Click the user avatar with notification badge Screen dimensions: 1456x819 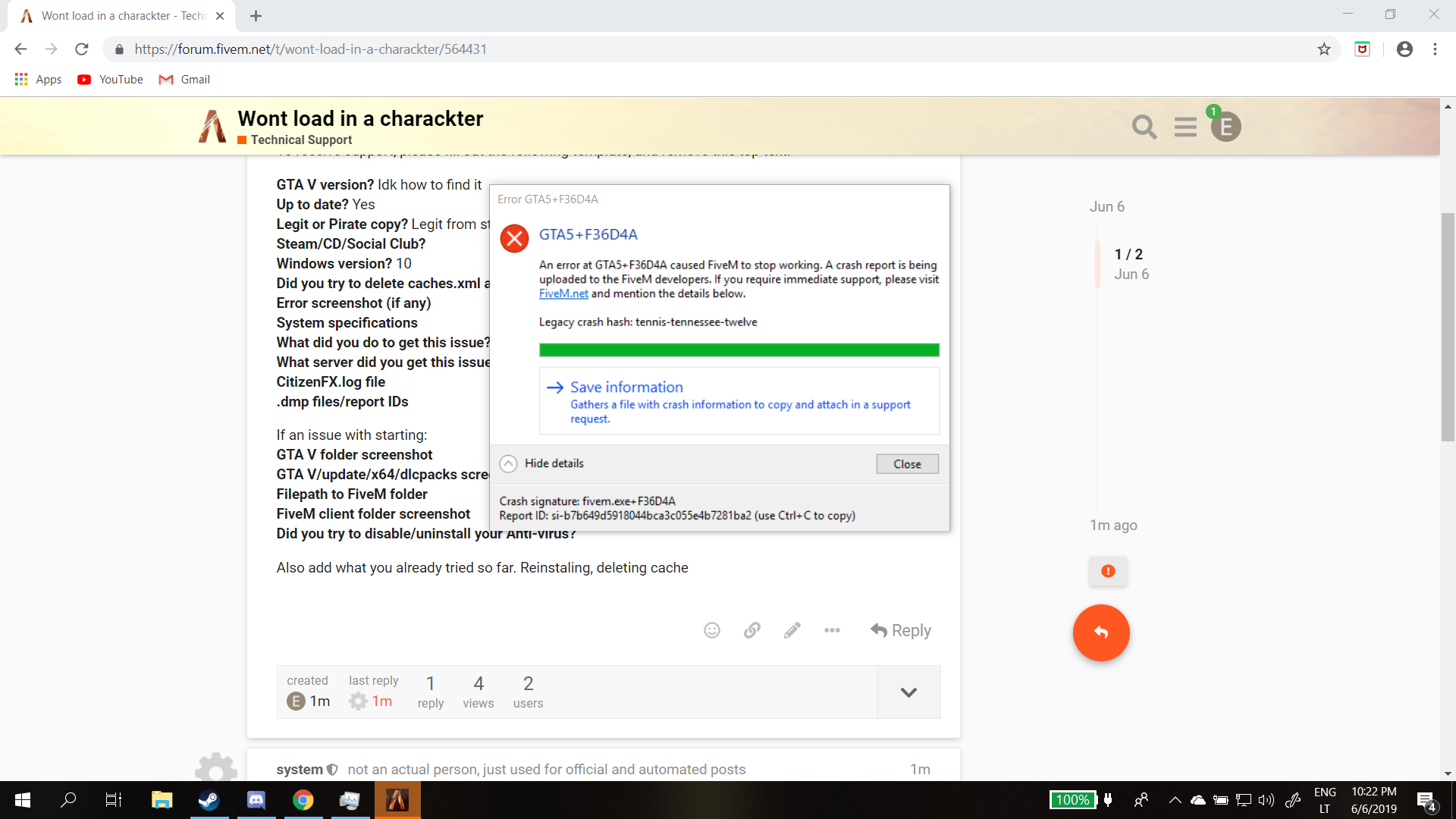point(1225,127)
